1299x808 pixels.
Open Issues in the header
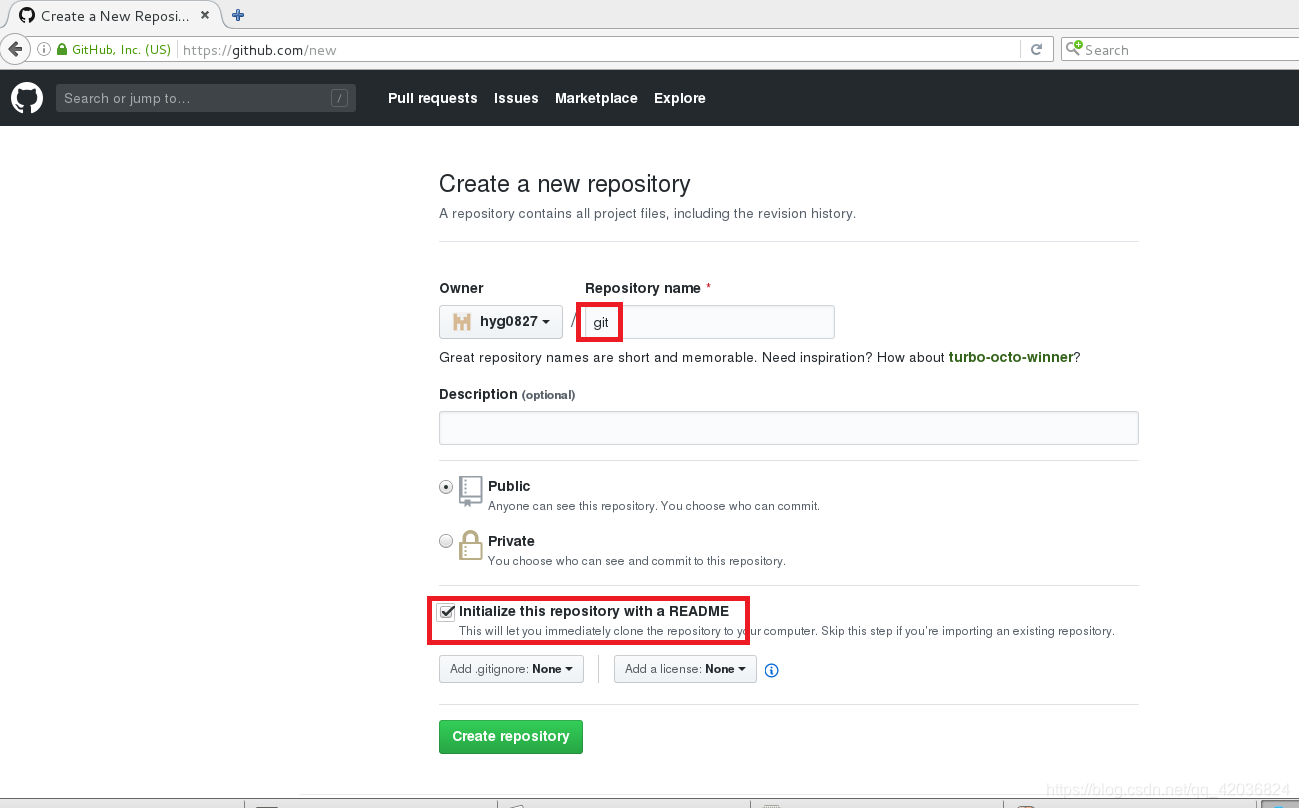tap(516, 98)
